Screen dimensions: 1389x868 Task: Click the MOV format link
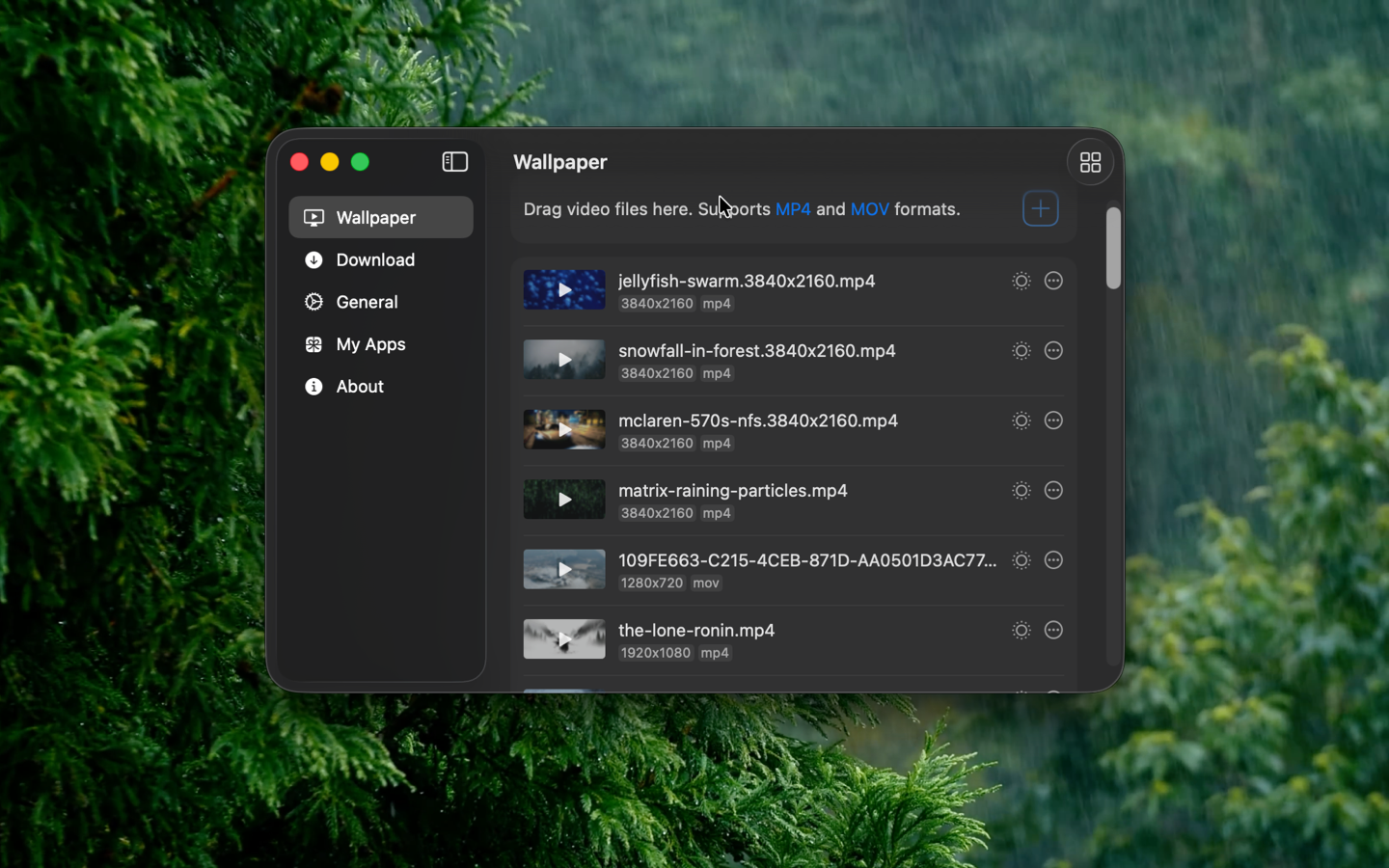click(x=869, y=209)
